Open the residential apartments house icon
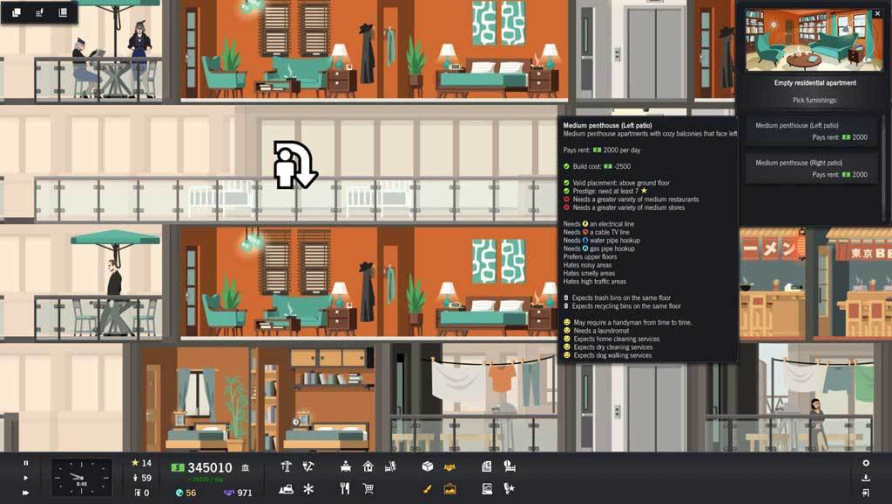892x504 pixels. click(x=368, y=466)
